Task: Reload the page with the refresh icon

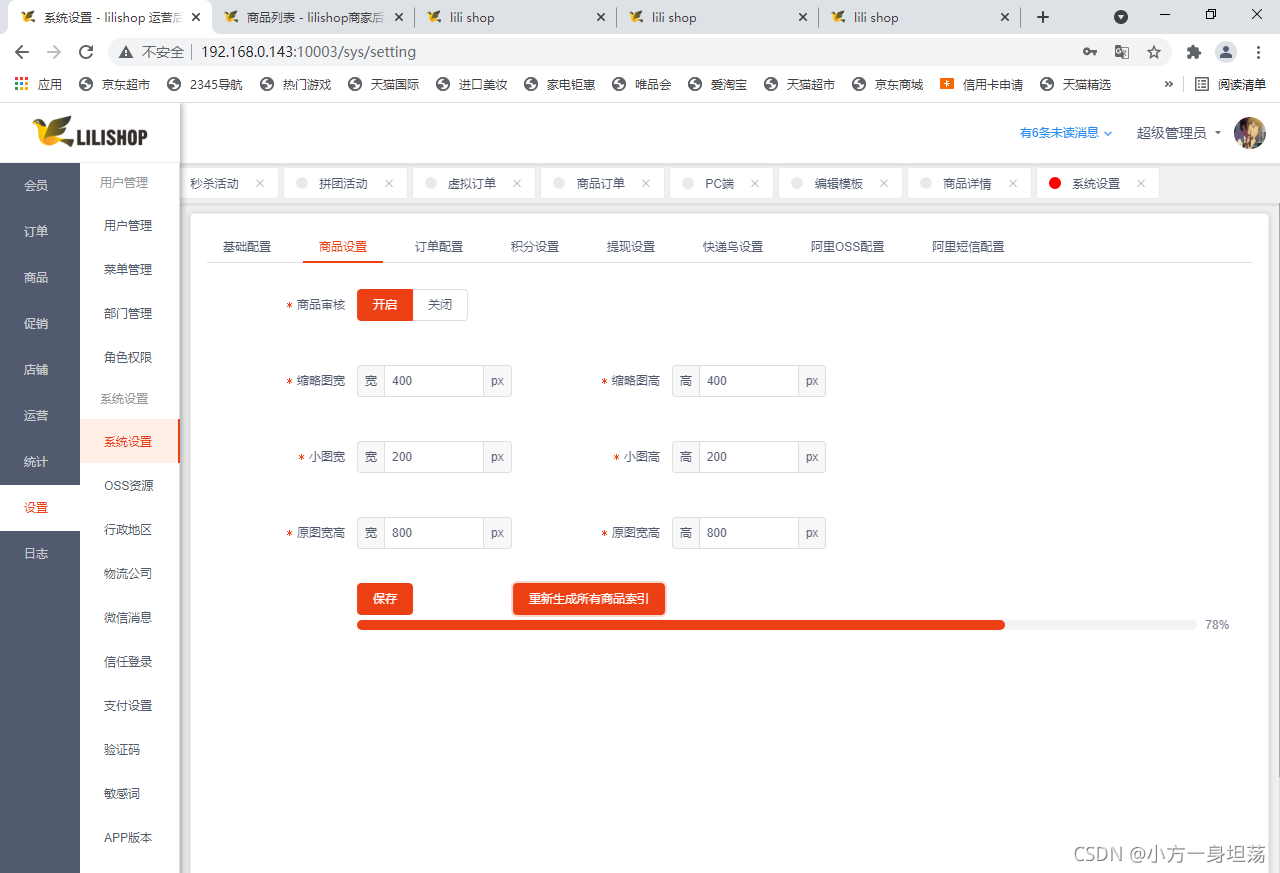Action: [86, 52]
